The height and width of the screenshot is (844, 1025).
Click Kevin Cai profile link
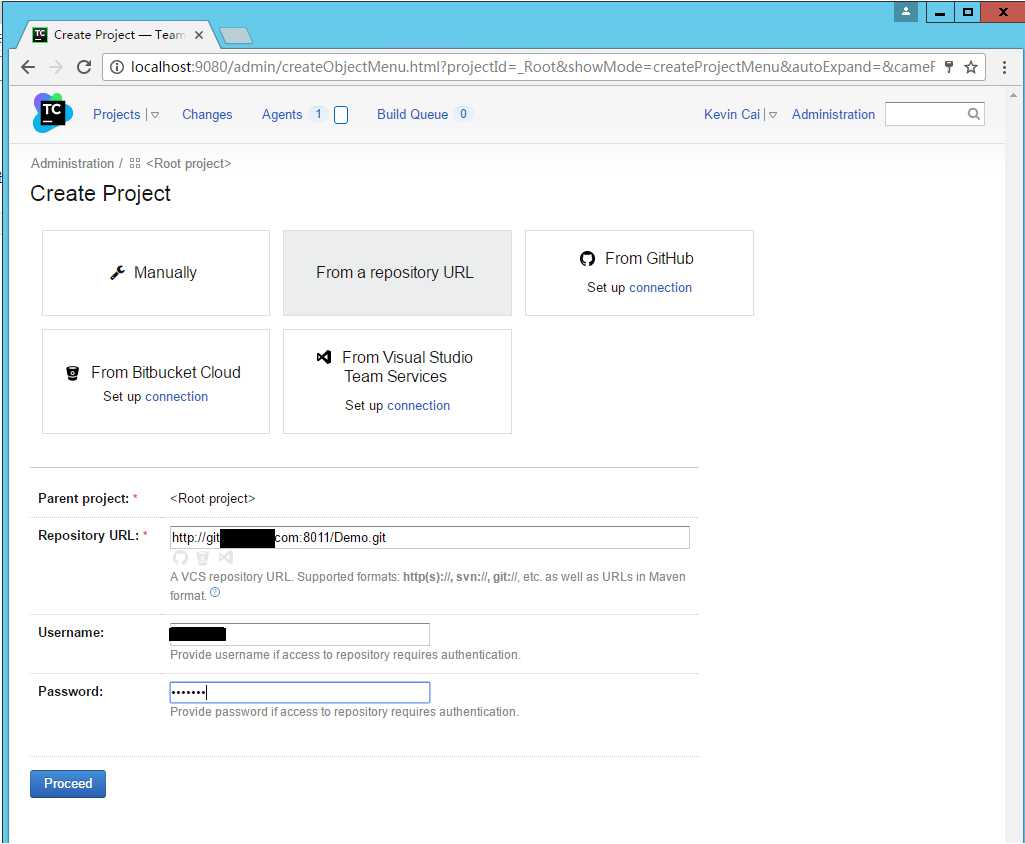point(731,114)
